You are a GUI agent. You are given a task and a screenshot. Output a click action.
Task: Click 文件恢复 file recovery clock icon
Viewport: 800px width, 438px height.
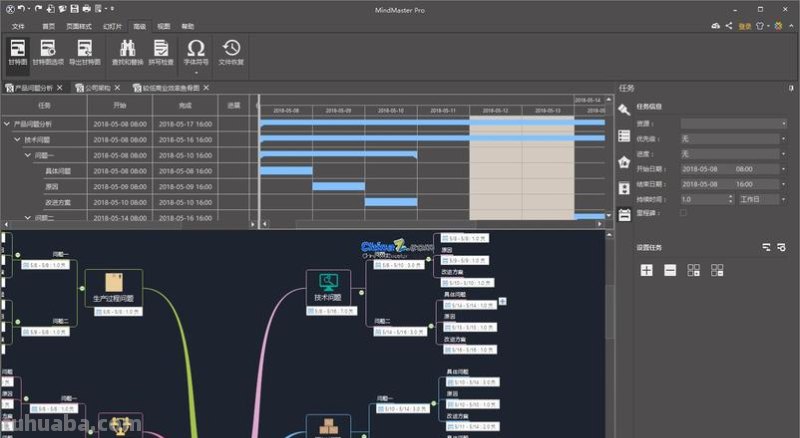[231, 53]
